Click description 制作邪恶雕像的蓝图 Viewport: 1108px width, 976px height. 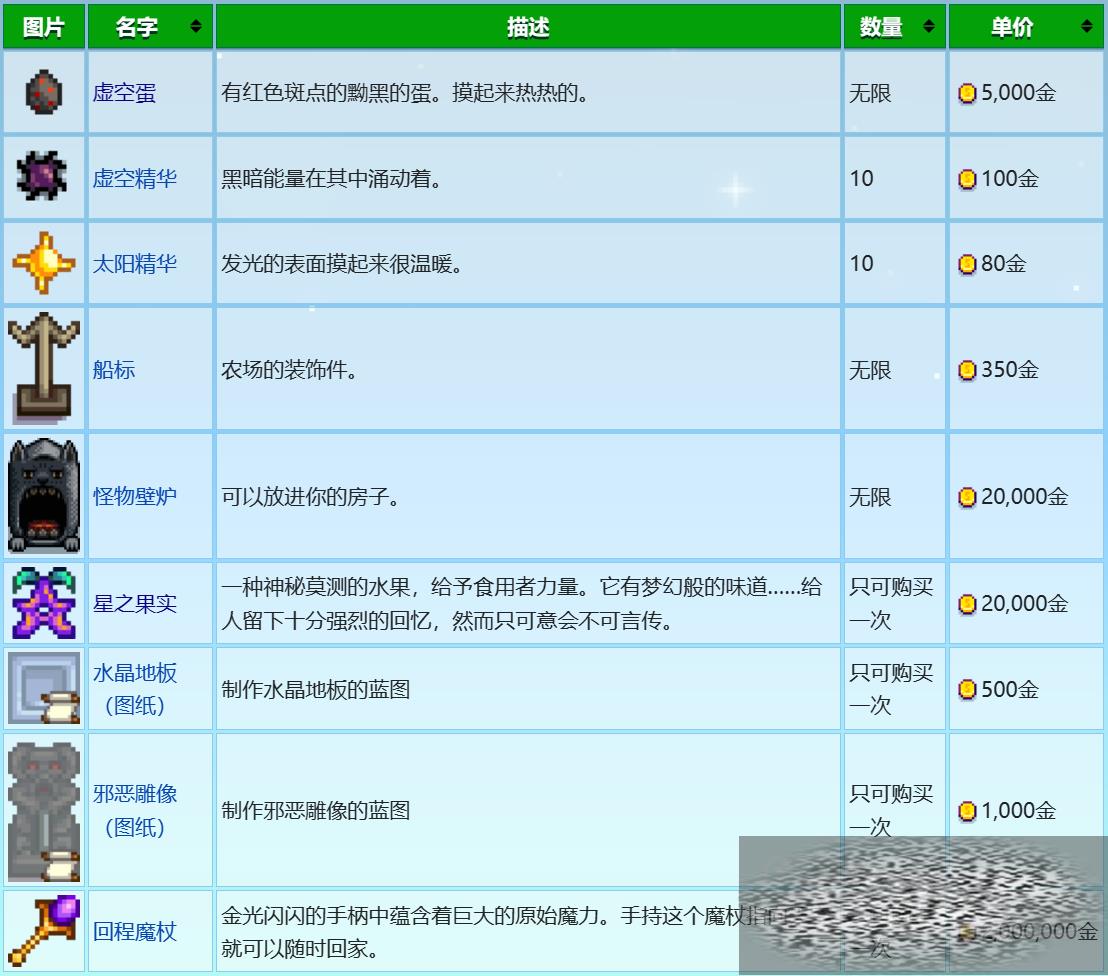316,811
